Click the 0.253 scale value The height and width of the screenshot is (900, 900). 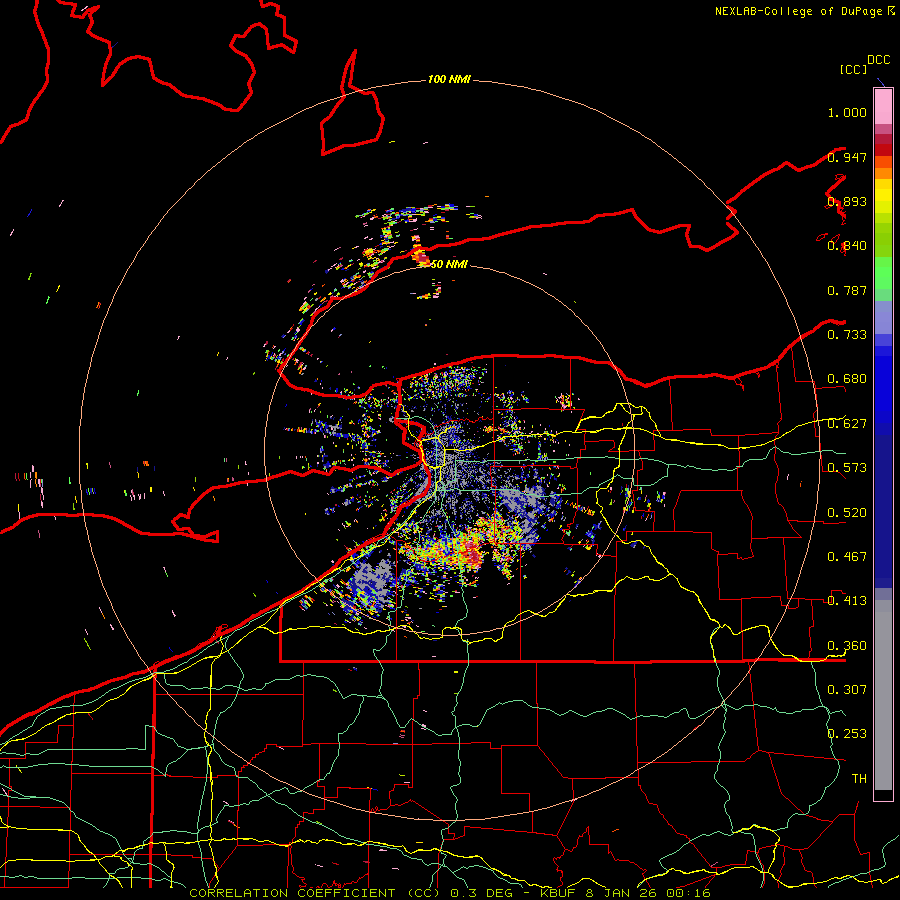click(847, 734)
